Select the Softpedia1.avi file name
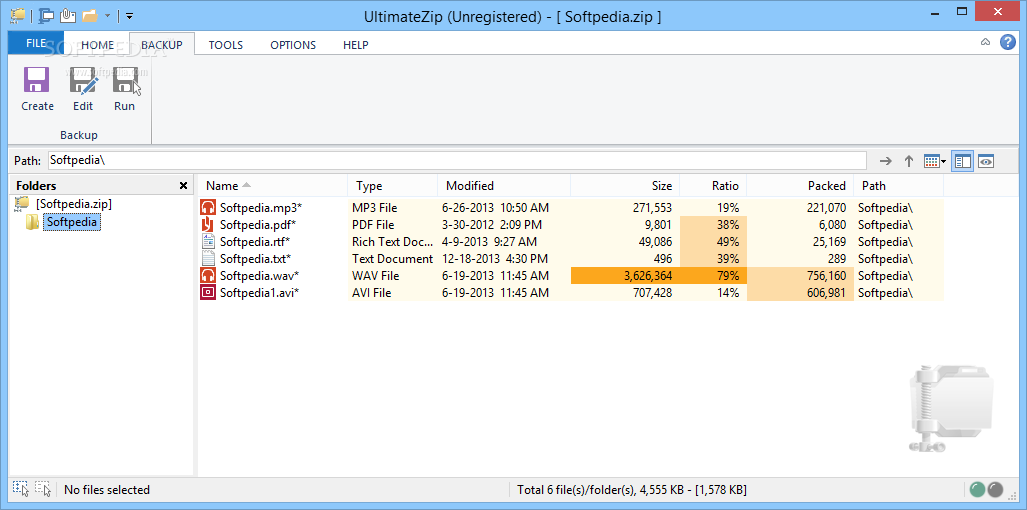Screen dimensions: 1027x510 259,293
